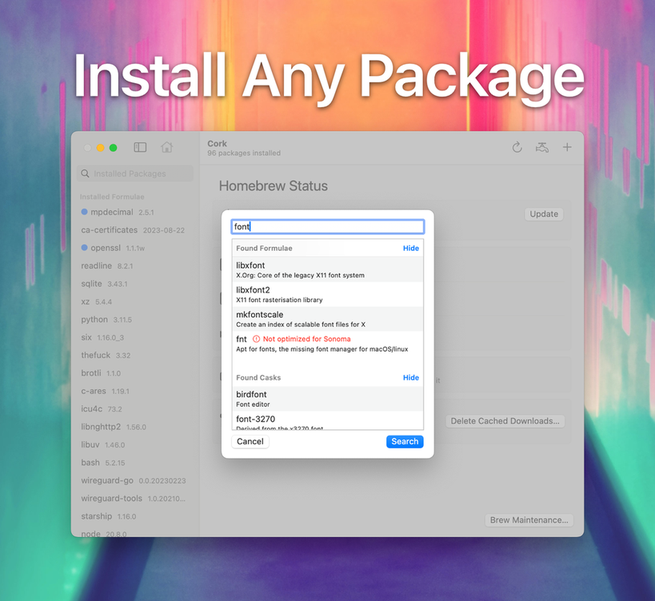
Task: Select ca-certificates in sidebar
Action: 135,230
